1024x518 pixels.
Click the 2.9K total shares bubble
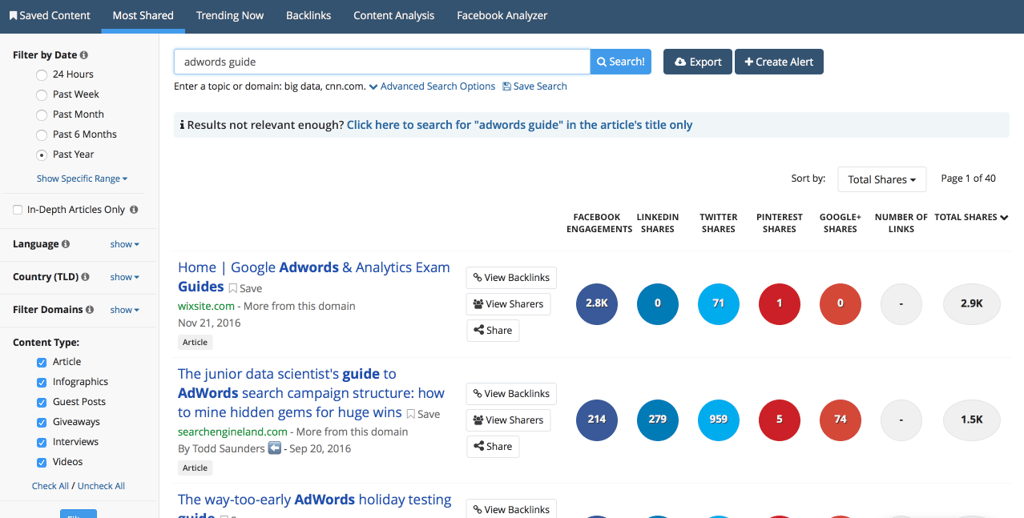click(972, 304)
